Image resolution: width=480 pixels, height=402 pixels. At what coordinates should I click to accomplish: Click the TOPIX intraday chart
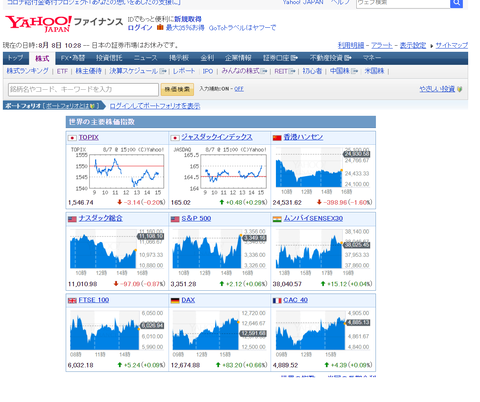pyautogui.click(x=117, y=171)
